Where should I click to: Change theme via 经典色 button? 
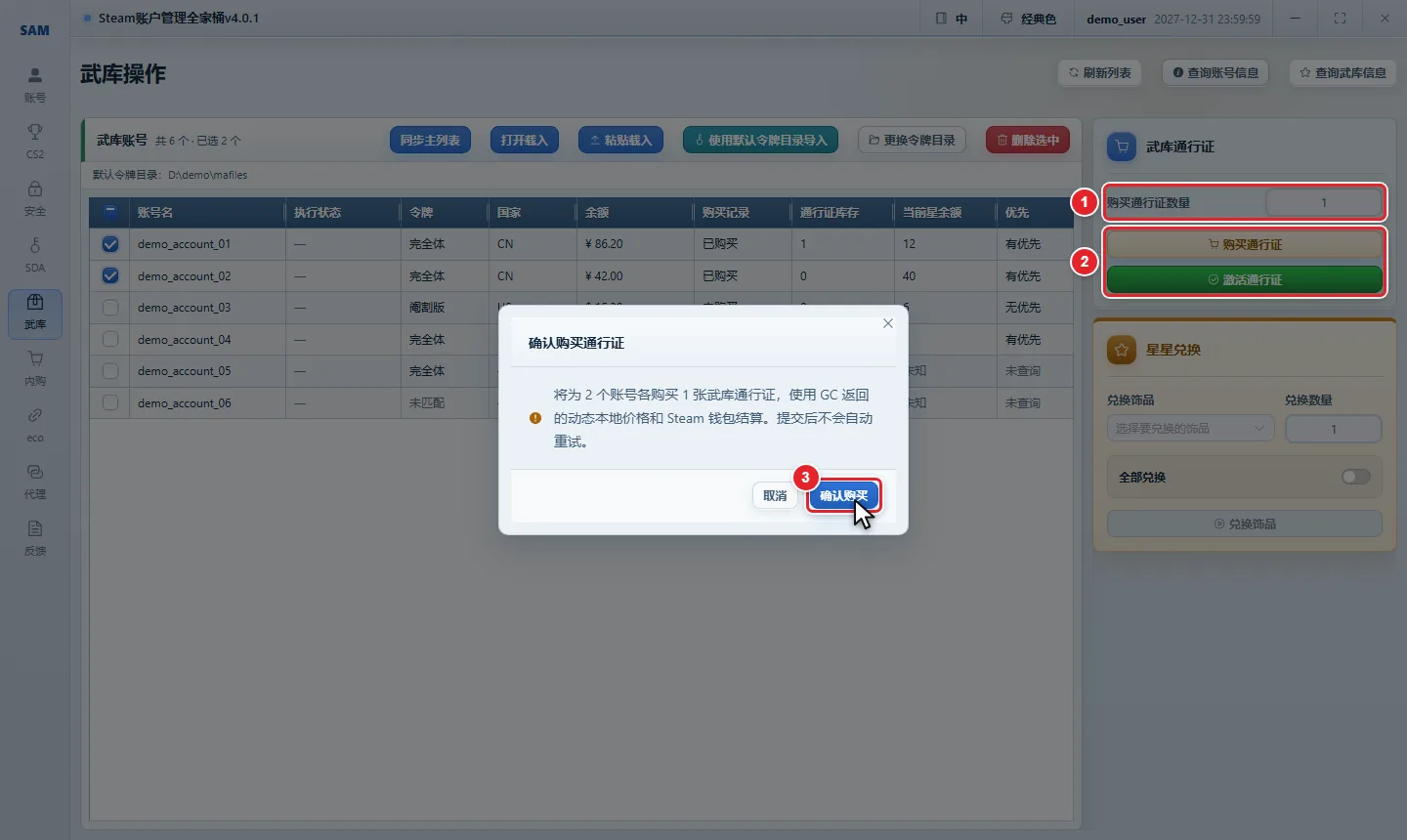coord(1029,19)
